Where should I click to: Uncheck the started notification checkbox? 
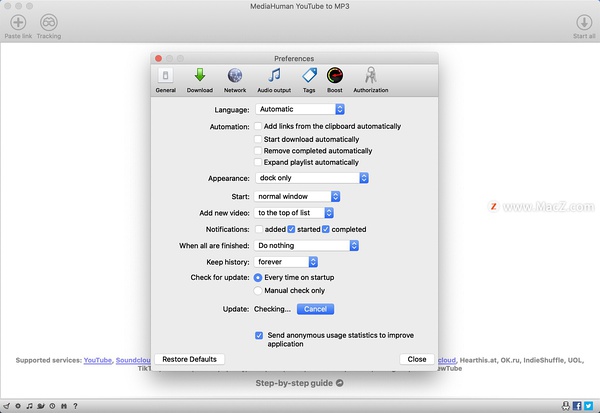[x=291, y=229]
